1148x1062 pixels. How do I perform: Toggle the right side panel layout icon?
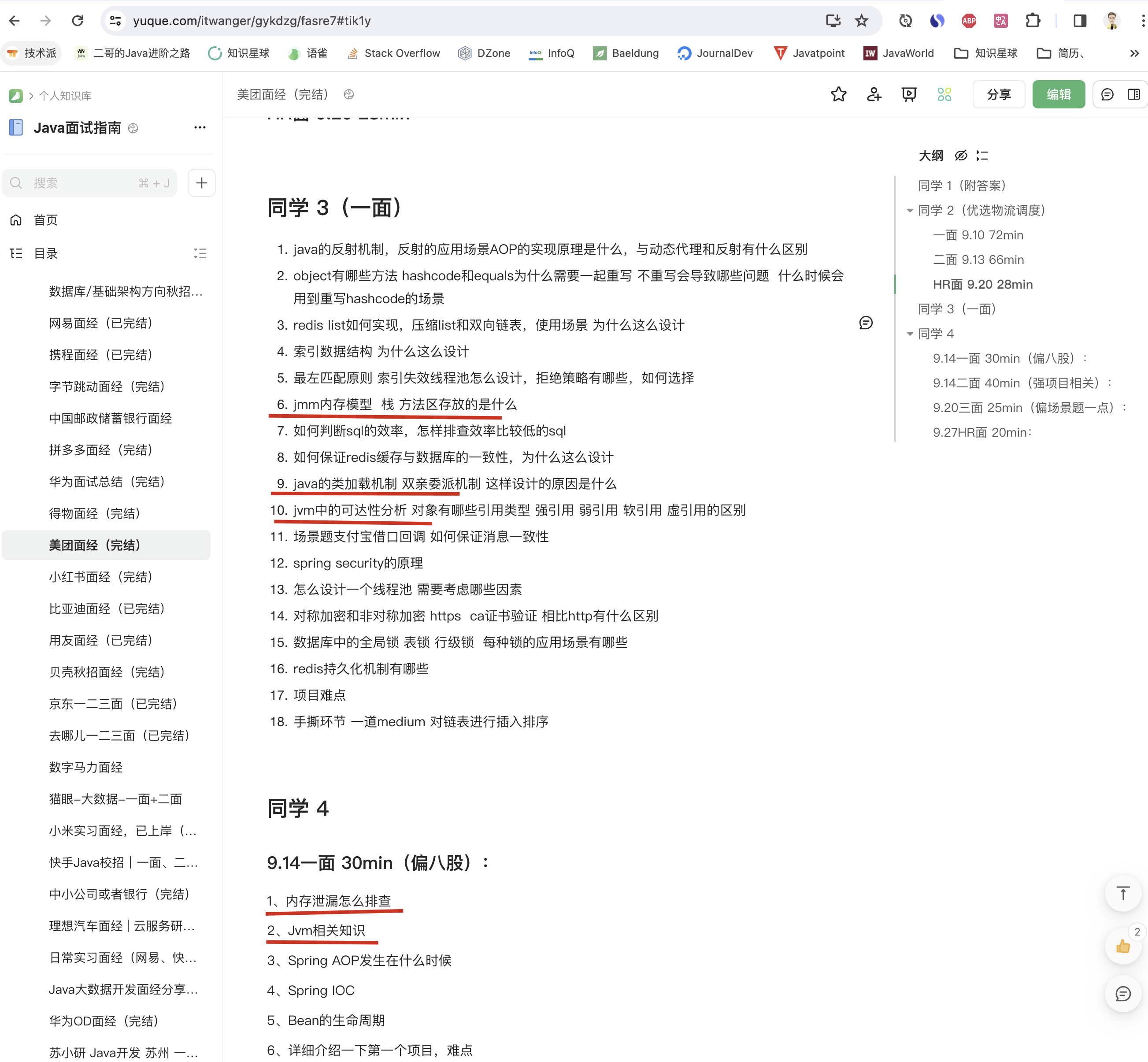(x=1133, y=94)
